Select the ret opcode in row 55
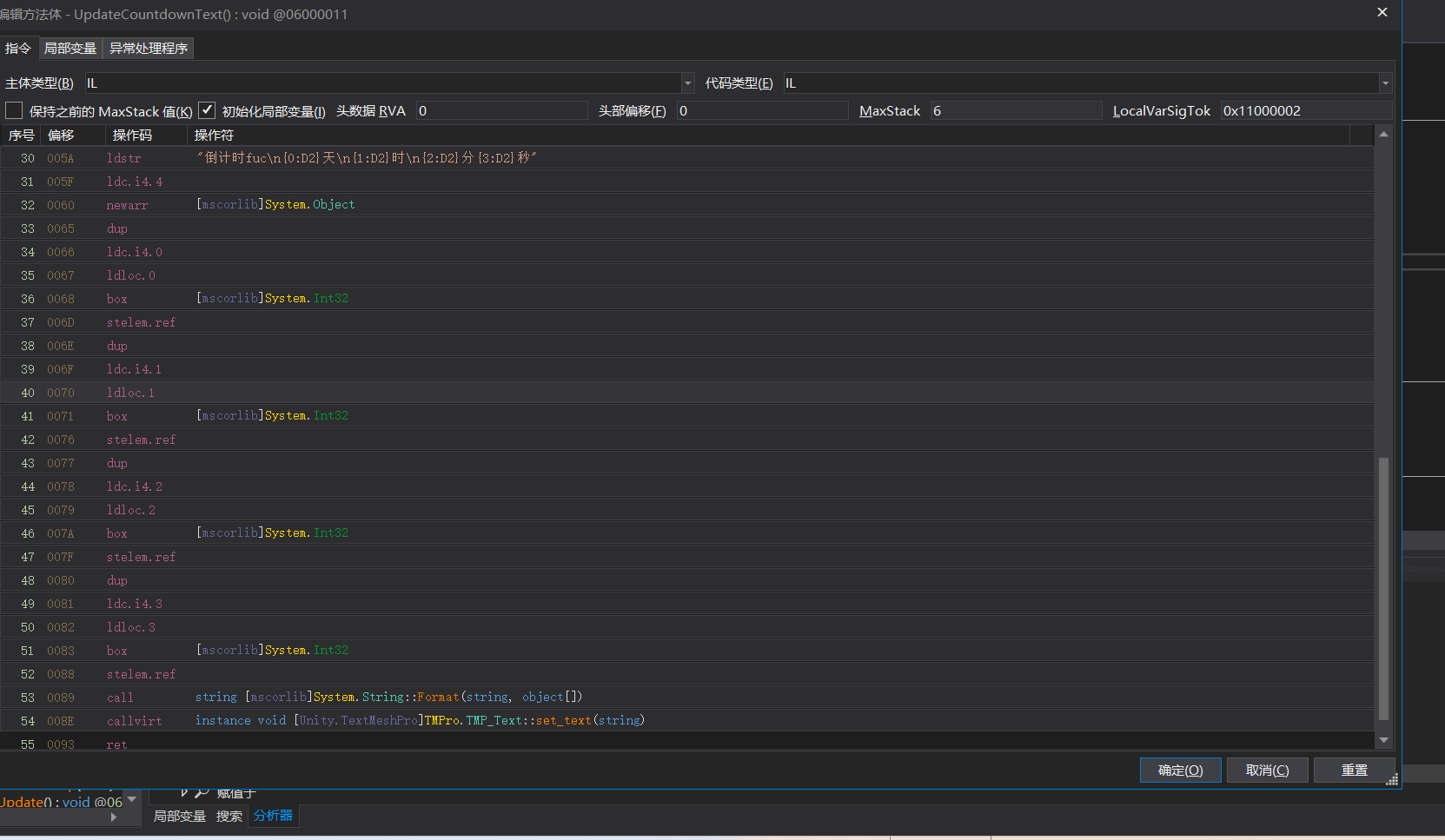The width and height of the screenshot is (1445, 840). pyautogui.click(x=117, y=744)
